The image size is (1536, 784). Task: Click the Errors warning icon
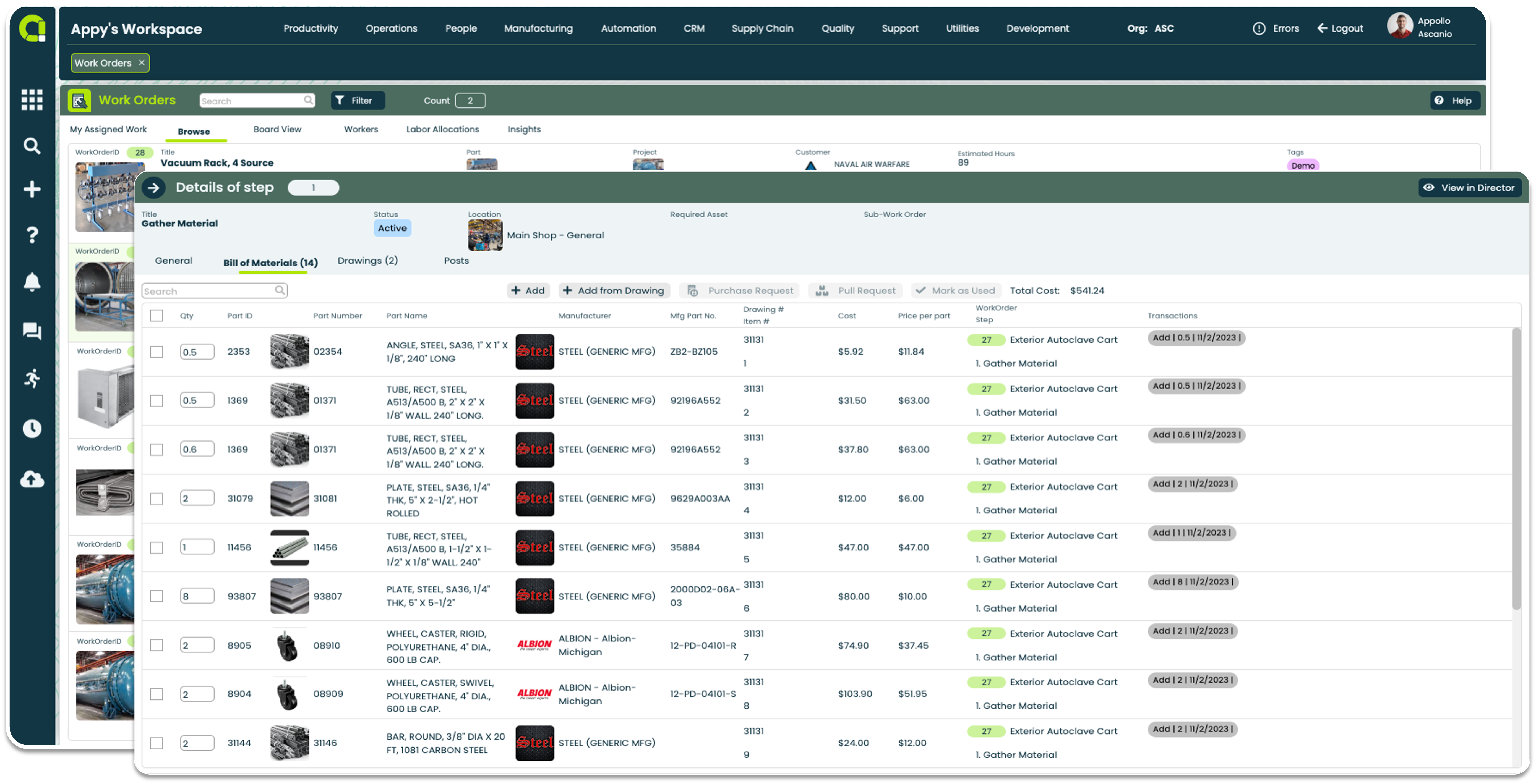(1259, 28)
